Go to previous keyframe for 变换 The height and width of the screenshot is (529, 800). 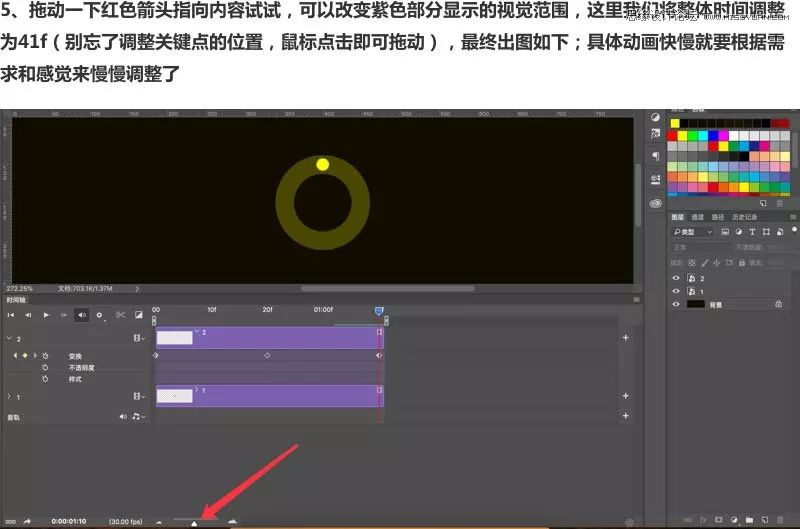point(15,356)
